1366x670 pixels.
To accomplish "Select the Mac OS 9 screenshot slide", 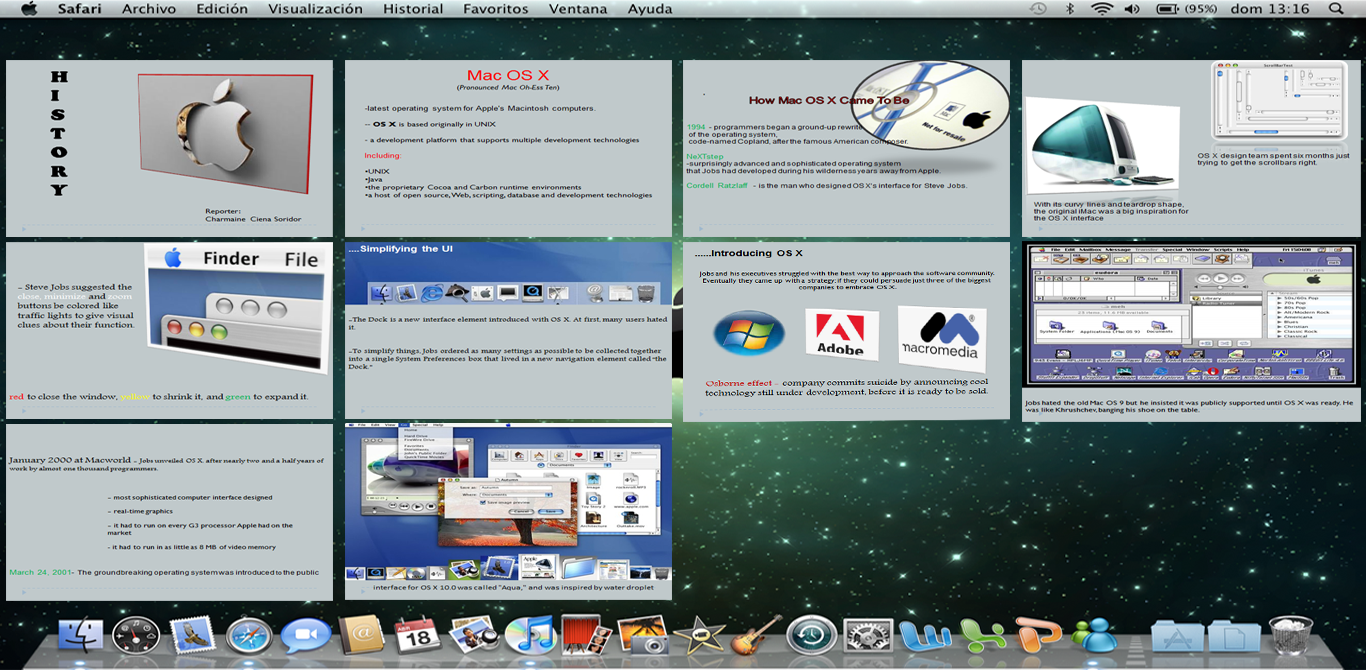I will pyautogui.click(x=1191, y=331).
